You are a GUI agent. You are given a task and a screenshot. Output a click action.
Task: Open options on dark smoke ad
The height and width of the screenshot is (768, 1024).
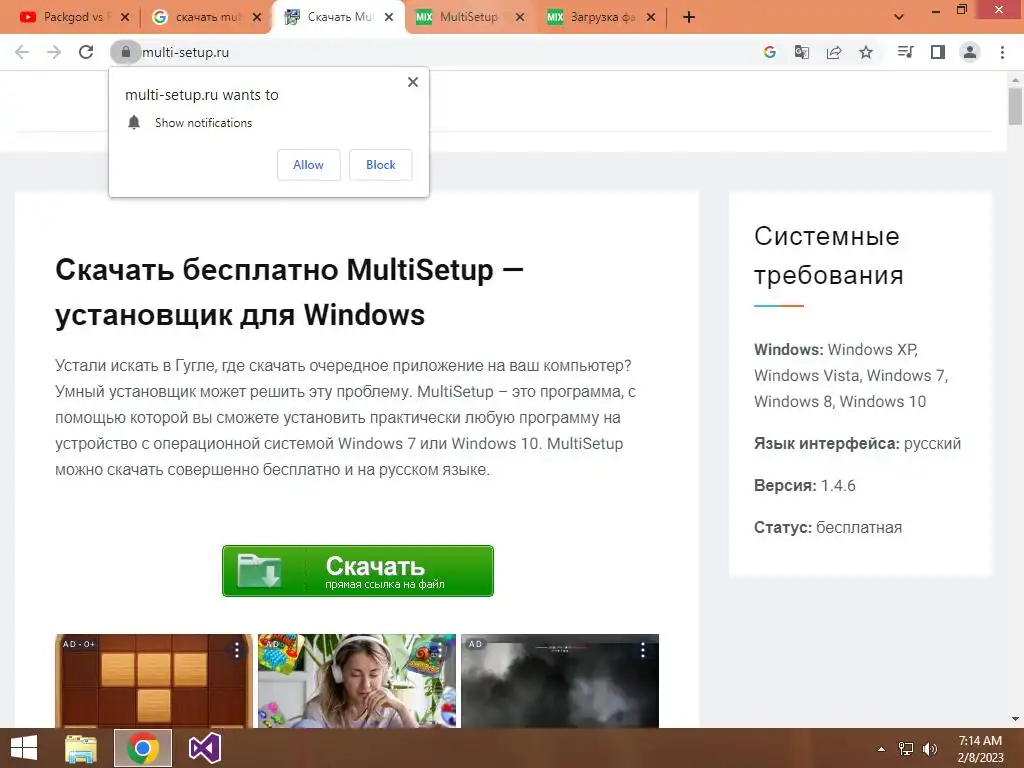[x=643, y=650]
